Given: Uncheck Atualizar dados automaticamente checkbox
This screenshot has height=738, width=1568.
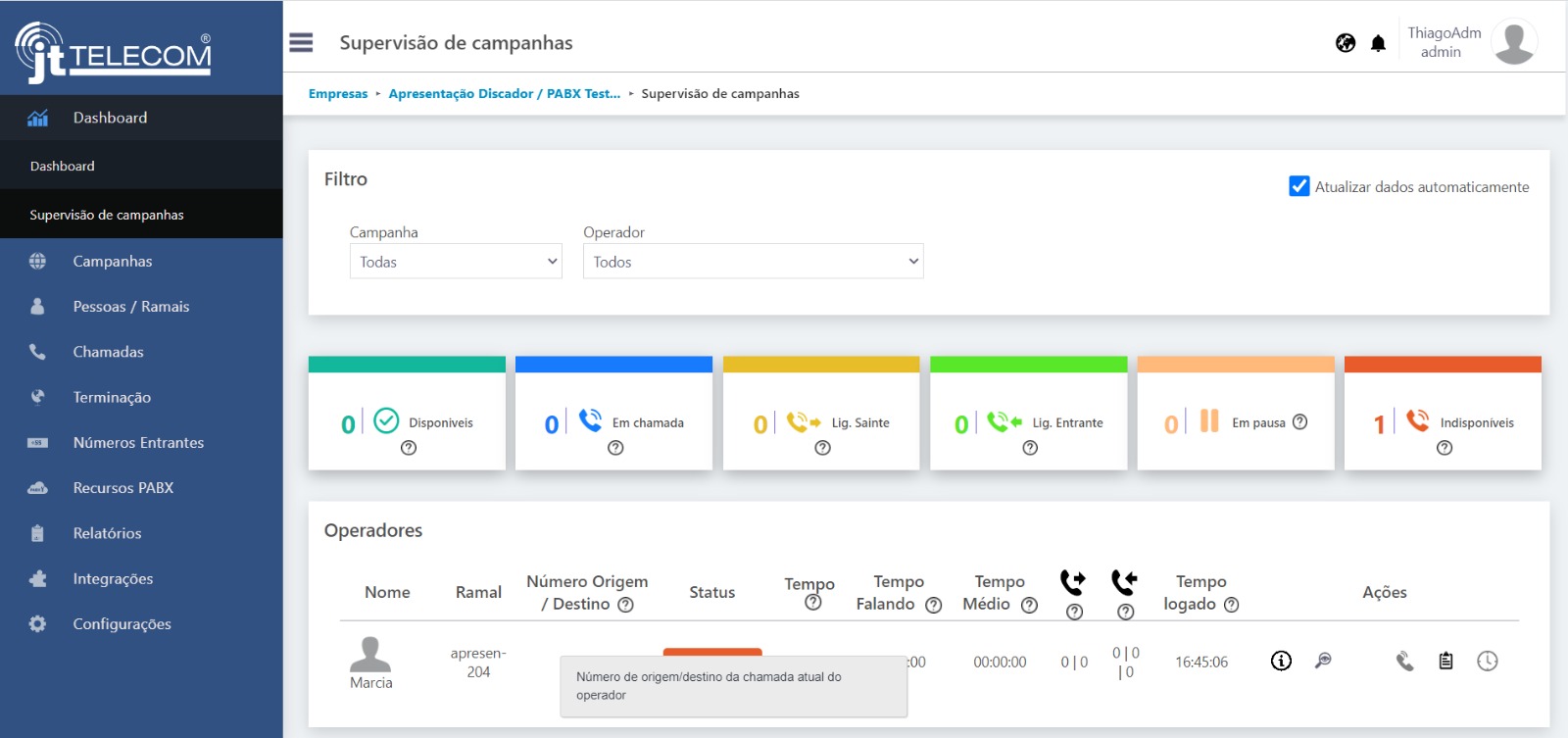Looking at the screenshot, I should click(1299, 186).
